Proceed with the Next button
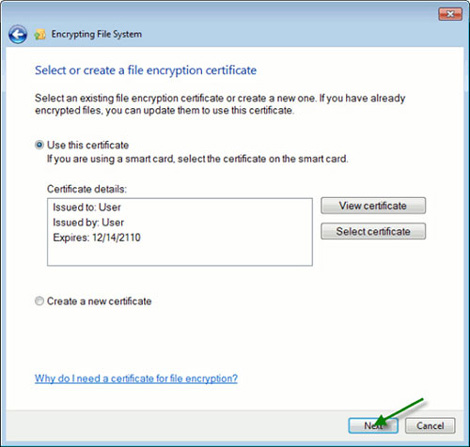This screenshot has height=447, width=470. [x=373, y=426]
